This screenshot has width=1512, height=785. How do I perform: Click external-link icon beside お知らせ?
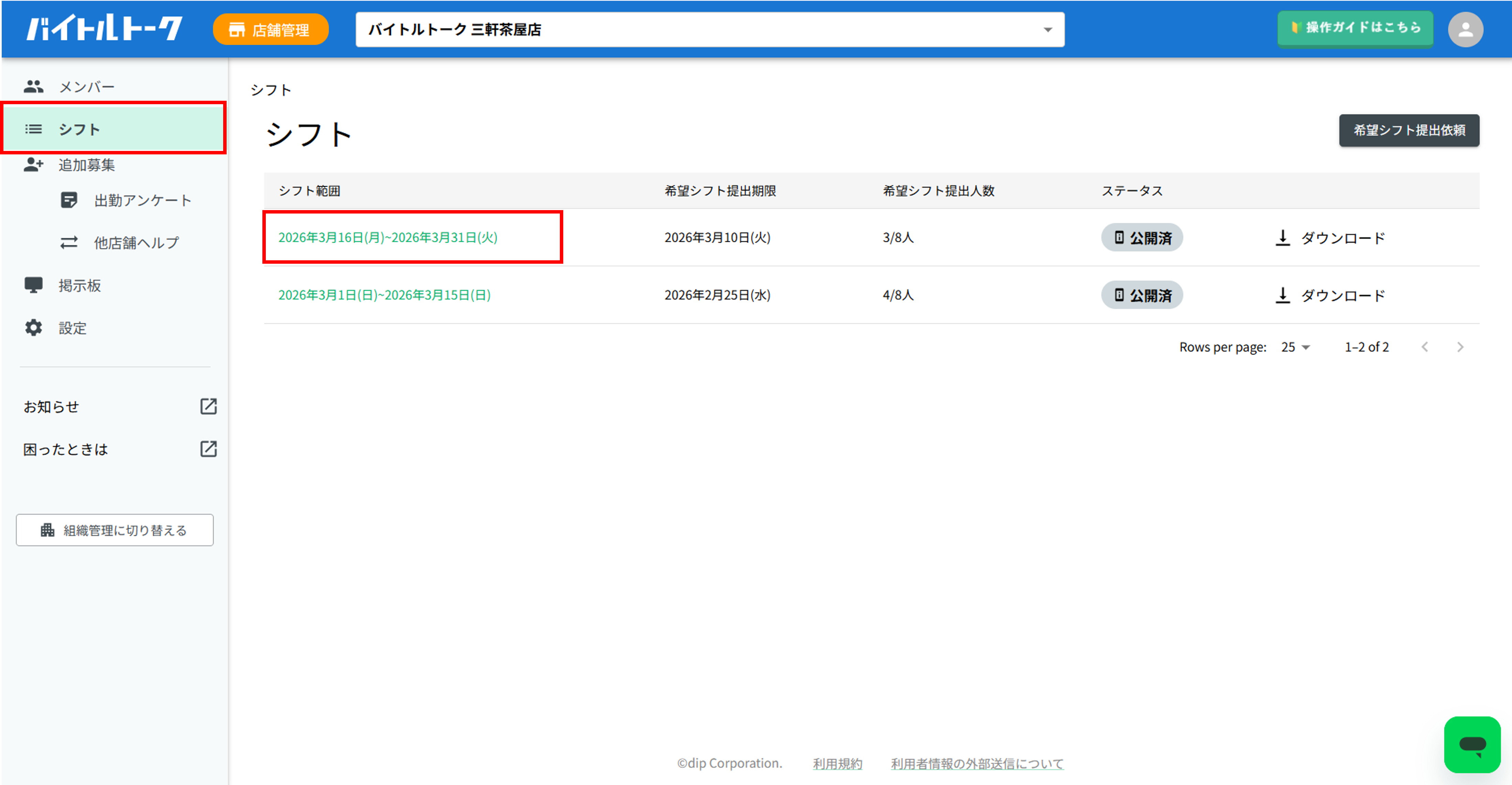pos(208,406)
